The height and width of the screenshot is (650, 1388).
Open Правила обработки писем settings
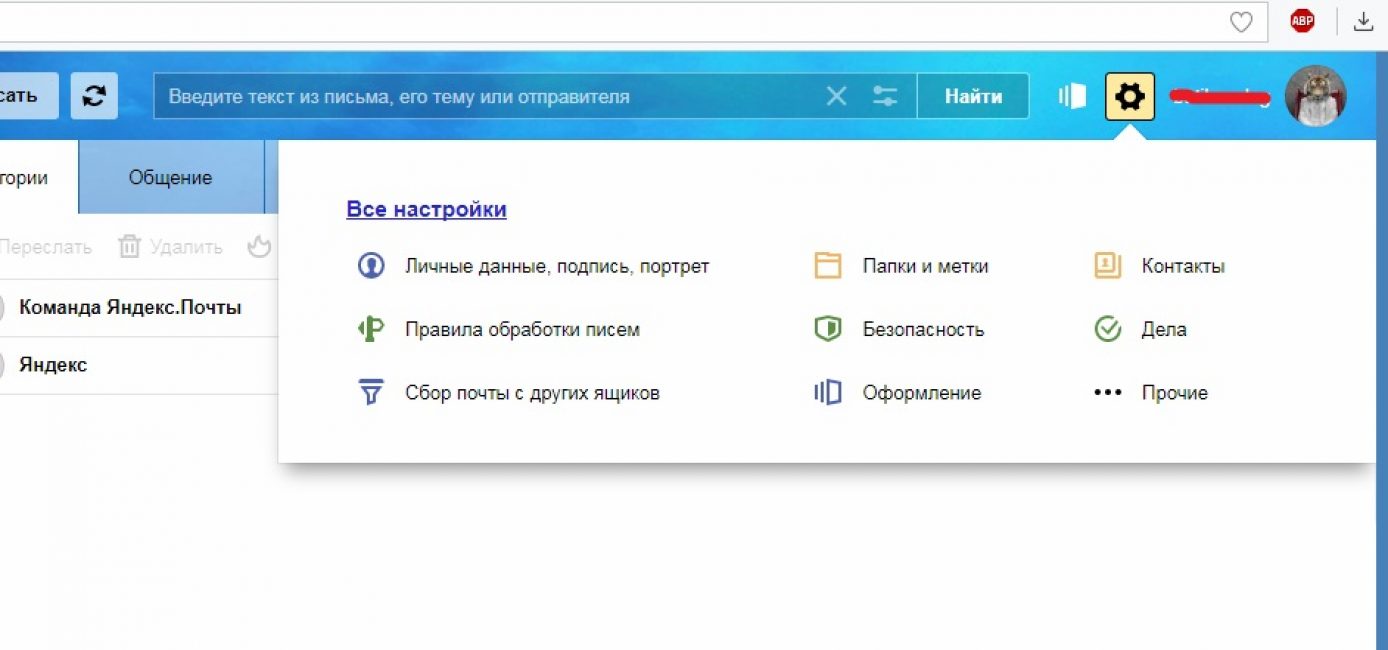[522, 329]
